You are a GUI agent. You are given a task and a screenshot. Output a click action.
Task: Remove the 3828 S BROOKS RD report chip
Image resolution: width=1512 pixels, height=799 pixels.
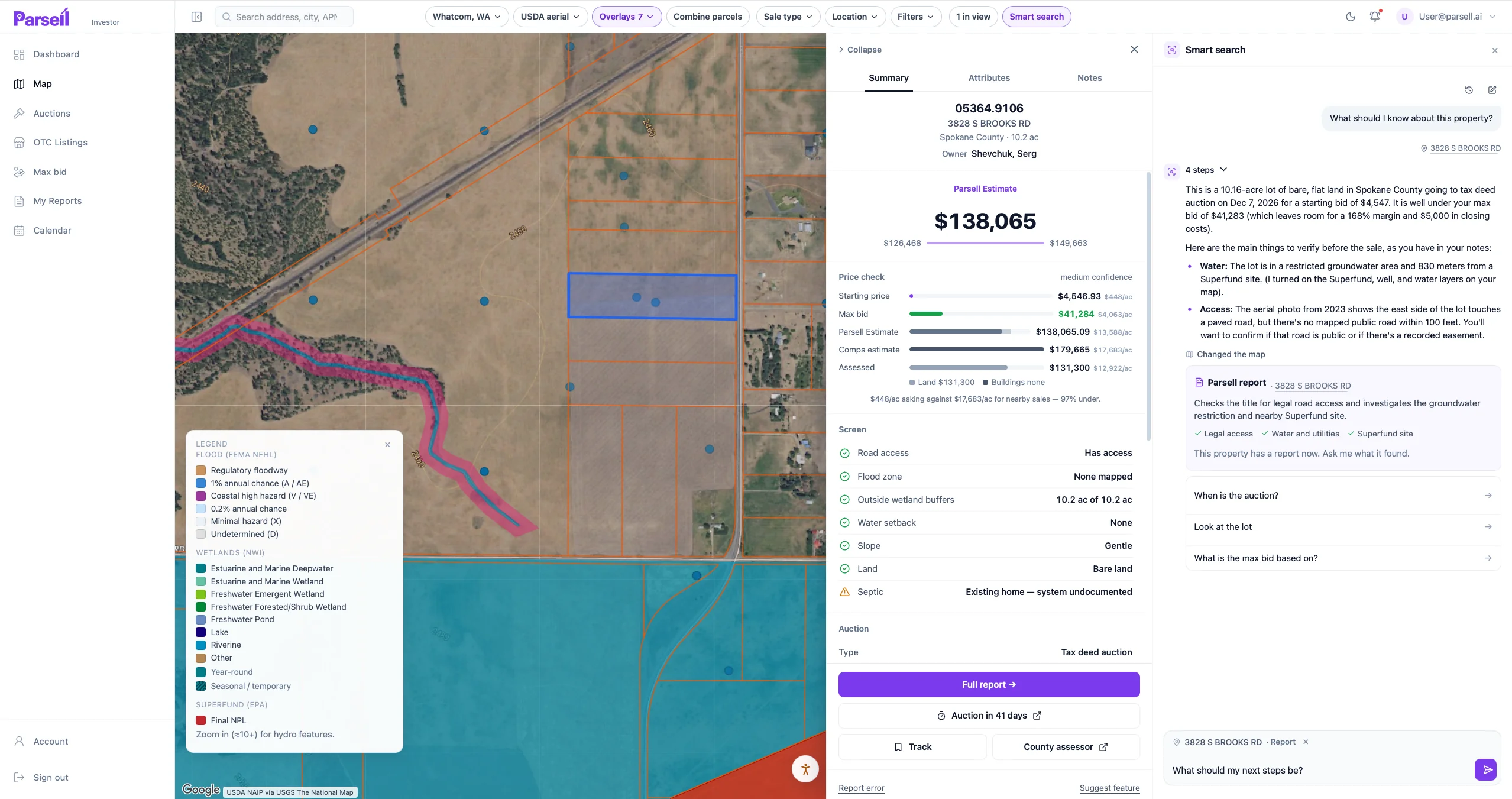(1306, 742)
